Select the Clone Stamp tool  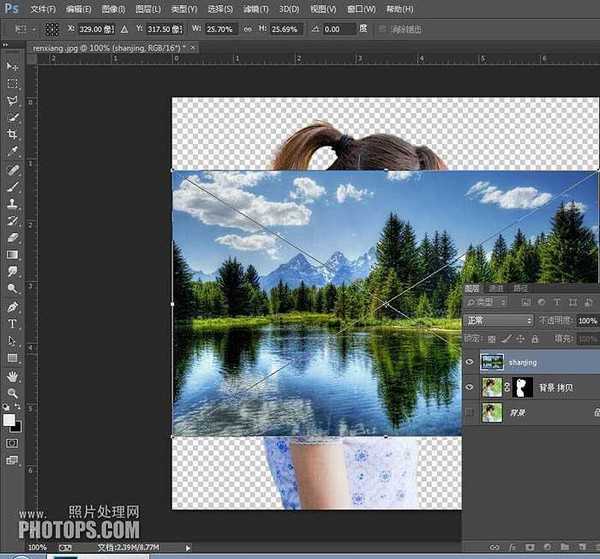pyautogui.click(x=13, y=203)
